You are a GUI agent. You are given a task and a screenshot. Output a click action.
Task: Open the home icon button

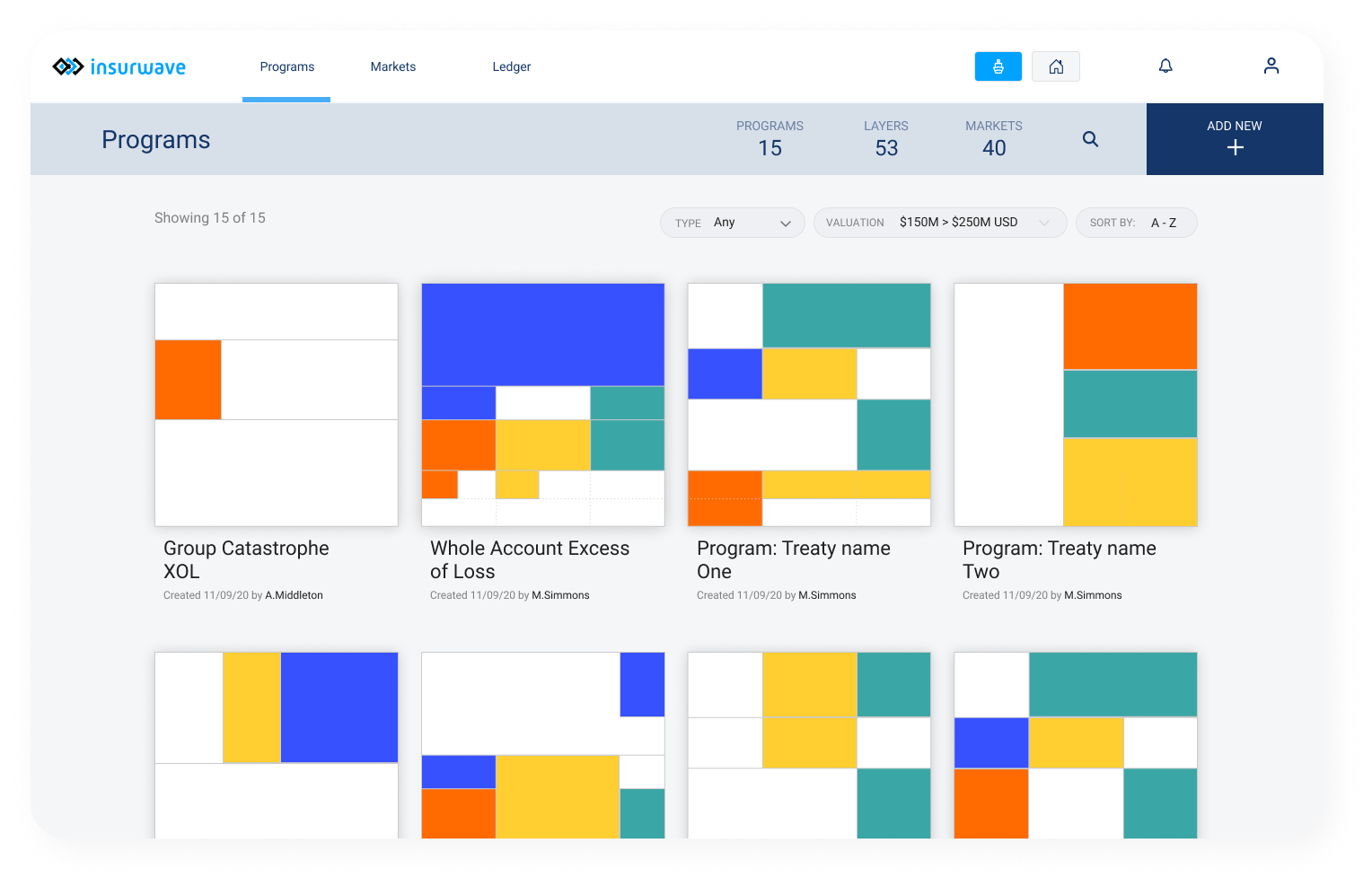1056,66
